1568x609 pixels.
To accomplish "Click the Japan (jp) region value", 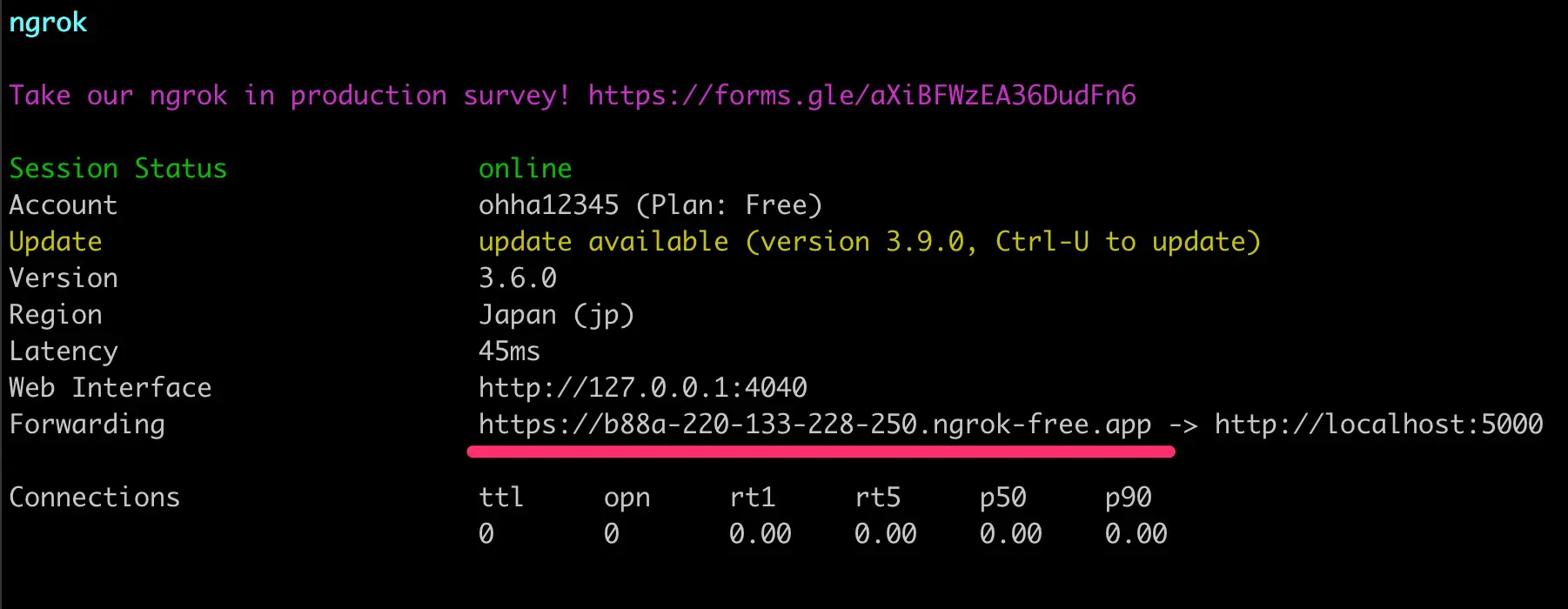I will [x=556, y=315].
